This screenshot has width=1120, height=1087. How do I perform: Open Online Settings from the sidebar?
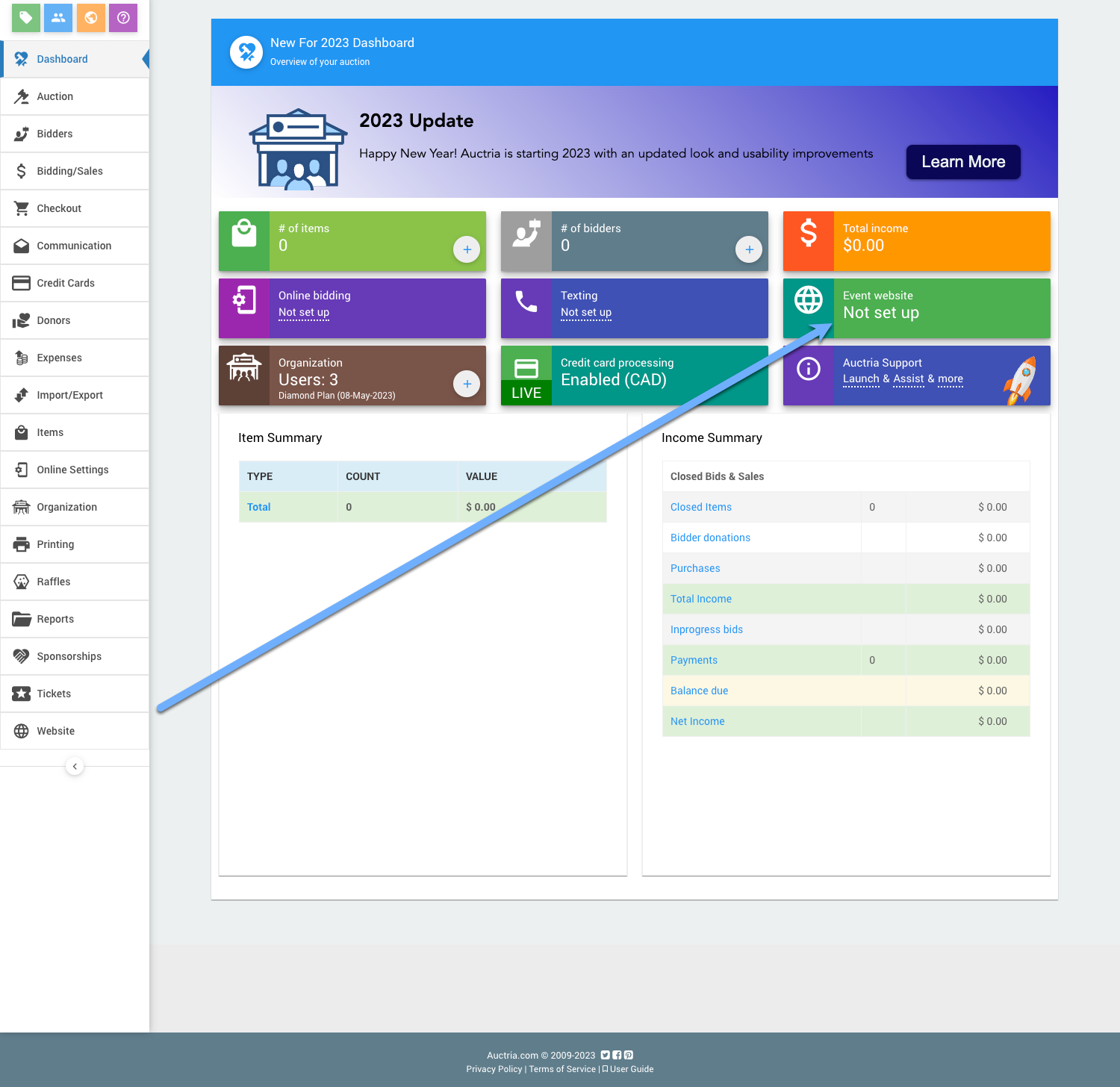coord(72,470)
